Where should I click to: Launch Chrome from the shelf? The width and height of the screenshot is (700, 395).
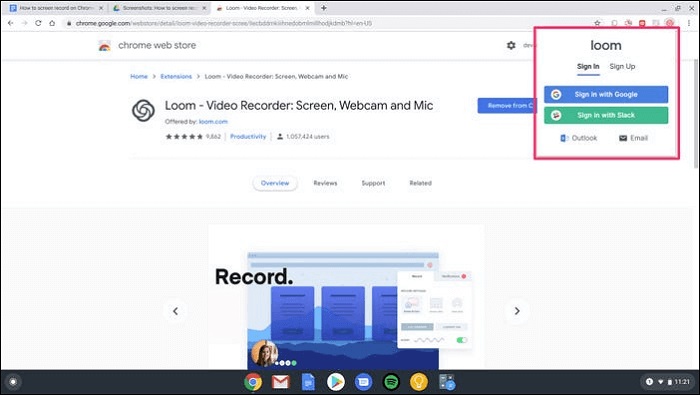[x=253, y=382]
